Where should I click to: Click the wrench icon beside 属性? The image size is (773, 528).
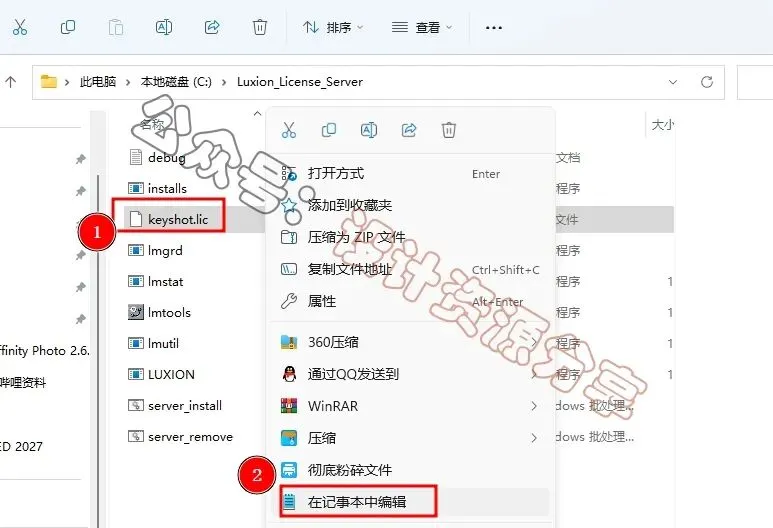point(289,301)
